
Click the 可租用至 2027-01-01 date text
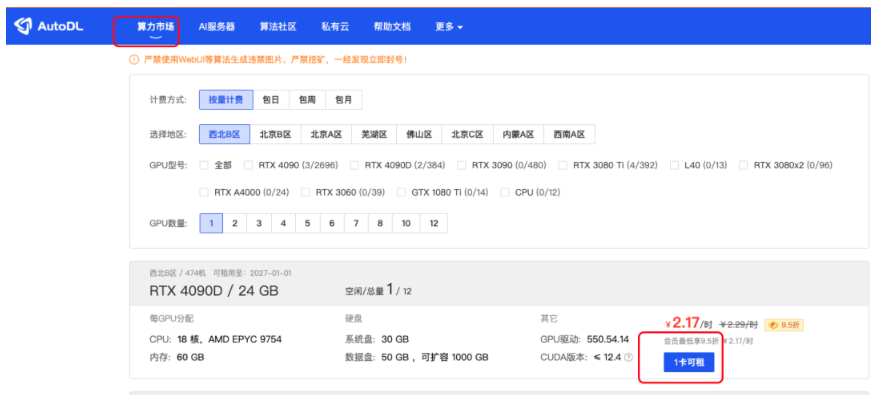(252, 273)
